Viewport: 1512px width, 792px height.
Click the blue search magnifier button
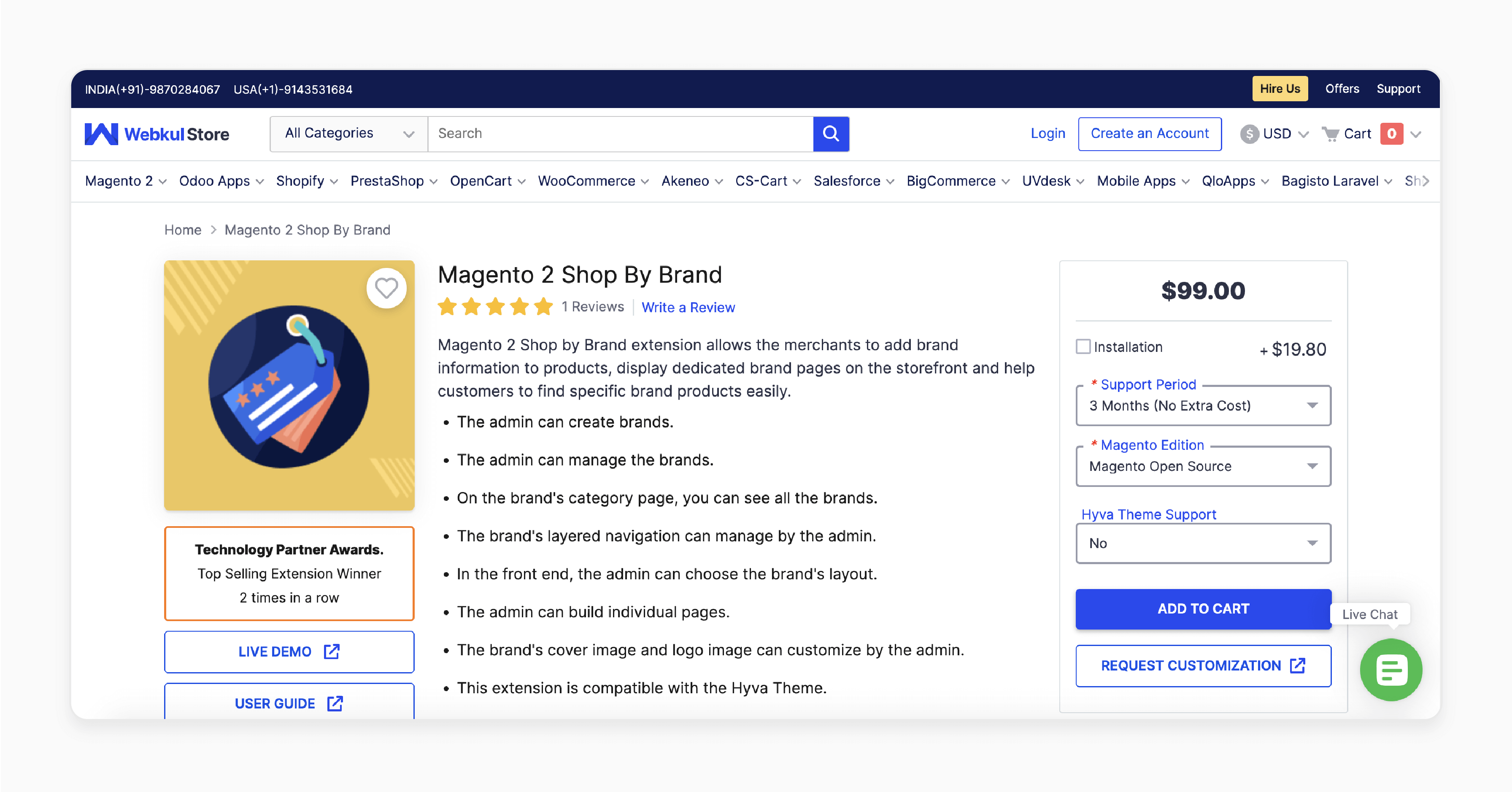[831, 134]
